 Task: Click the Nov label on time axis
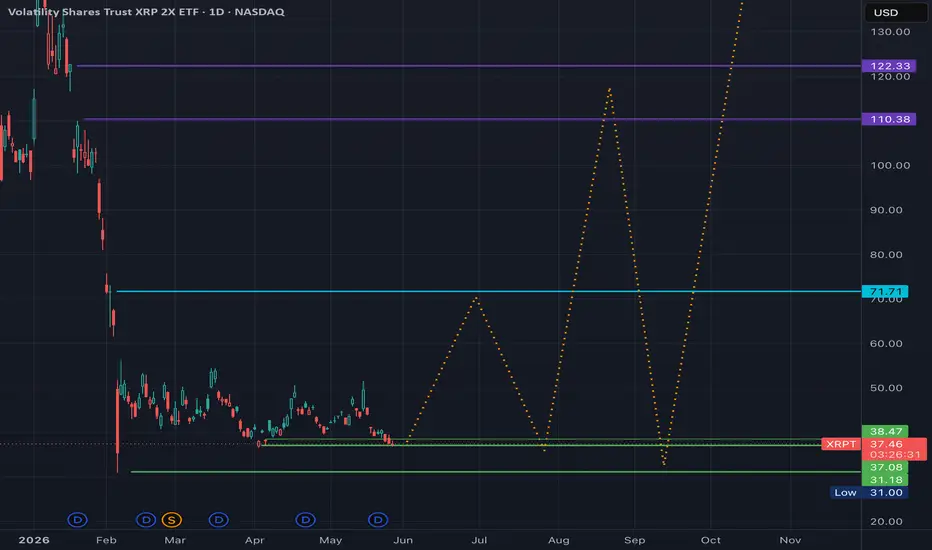pyautogui.click(x=790, y=540)
